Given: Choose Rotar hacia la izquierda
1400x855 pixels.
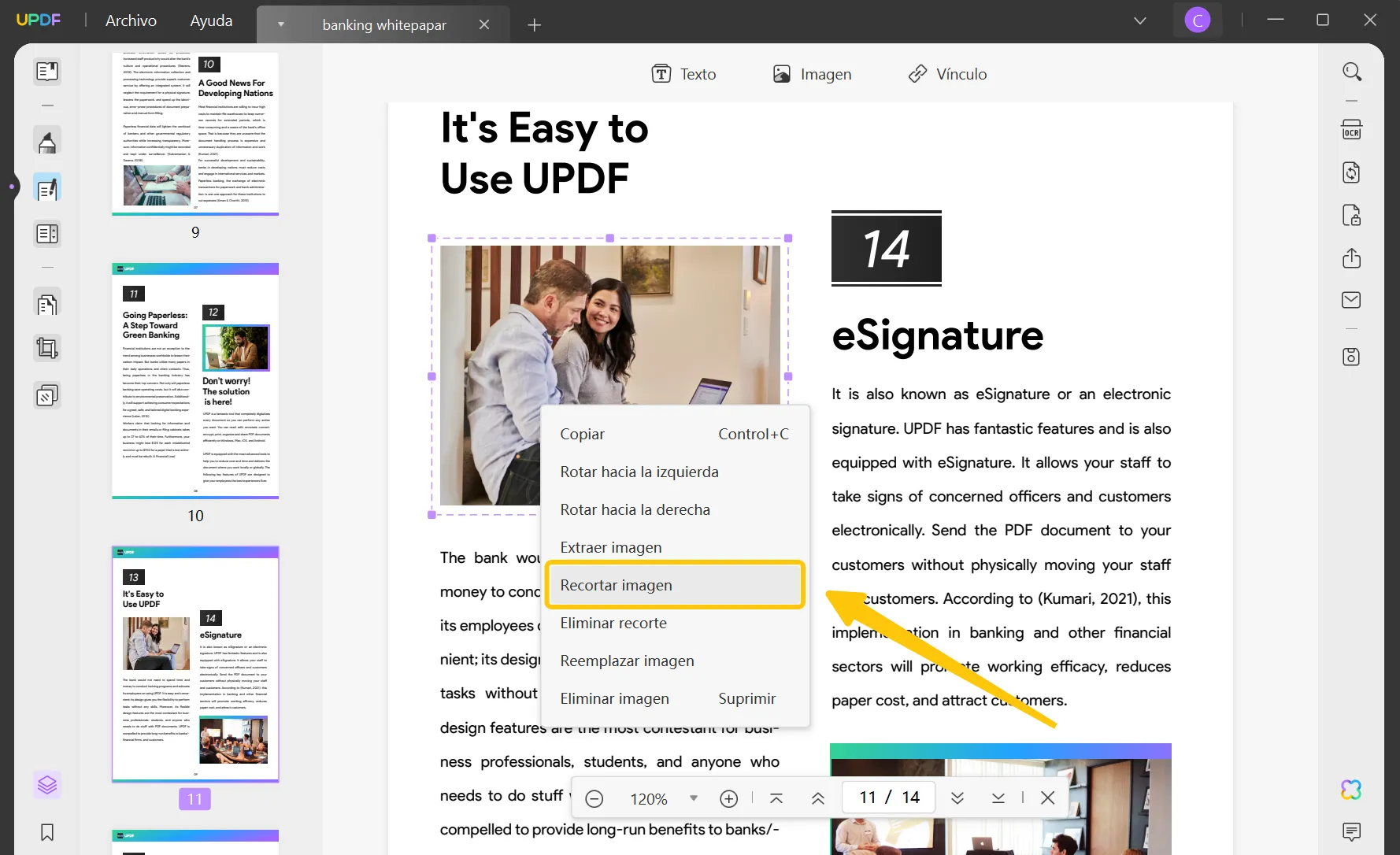Looking at the screenshot, I should 675,472.
